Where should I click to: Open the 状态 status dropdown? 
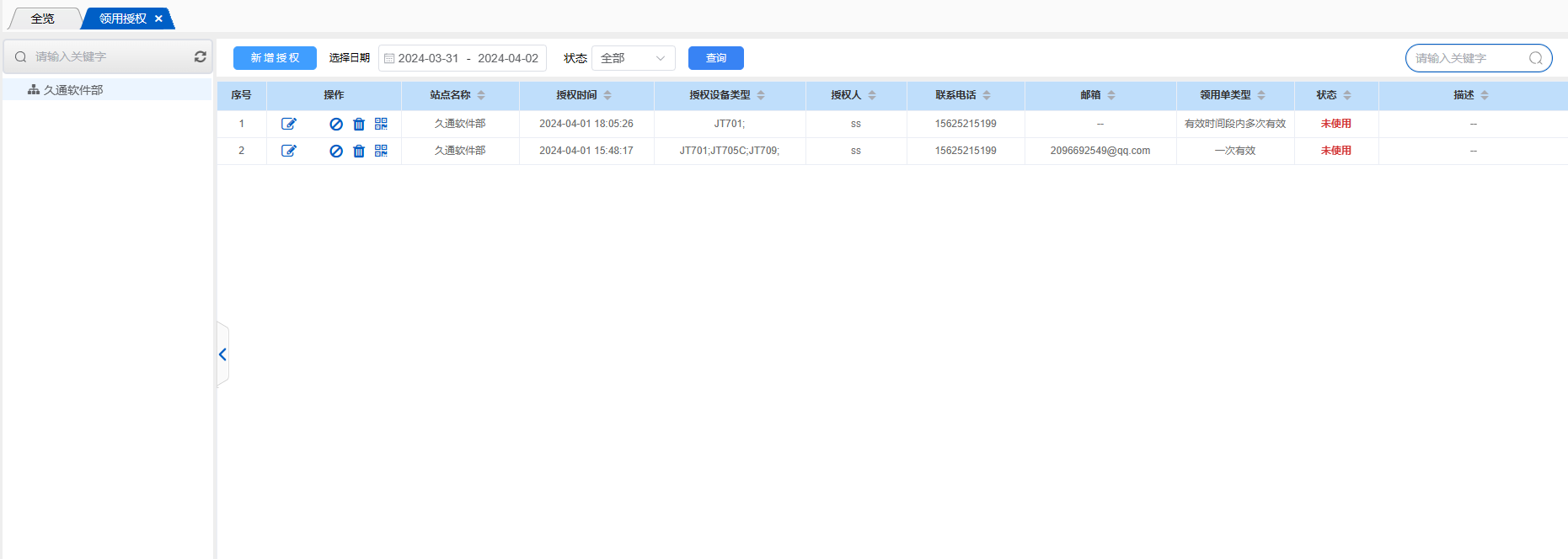(x=633, y=58)
